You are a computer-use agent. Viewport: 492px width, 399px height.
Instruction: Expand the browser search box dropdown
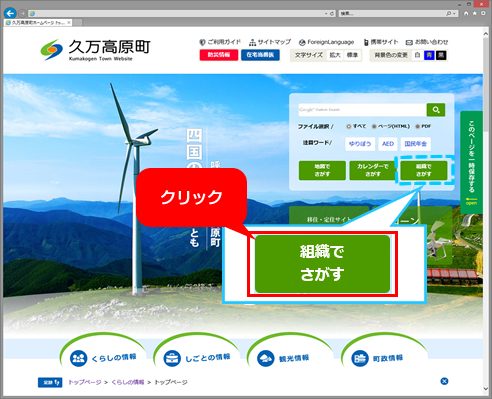pyautogui.click(x=455, y=14)
